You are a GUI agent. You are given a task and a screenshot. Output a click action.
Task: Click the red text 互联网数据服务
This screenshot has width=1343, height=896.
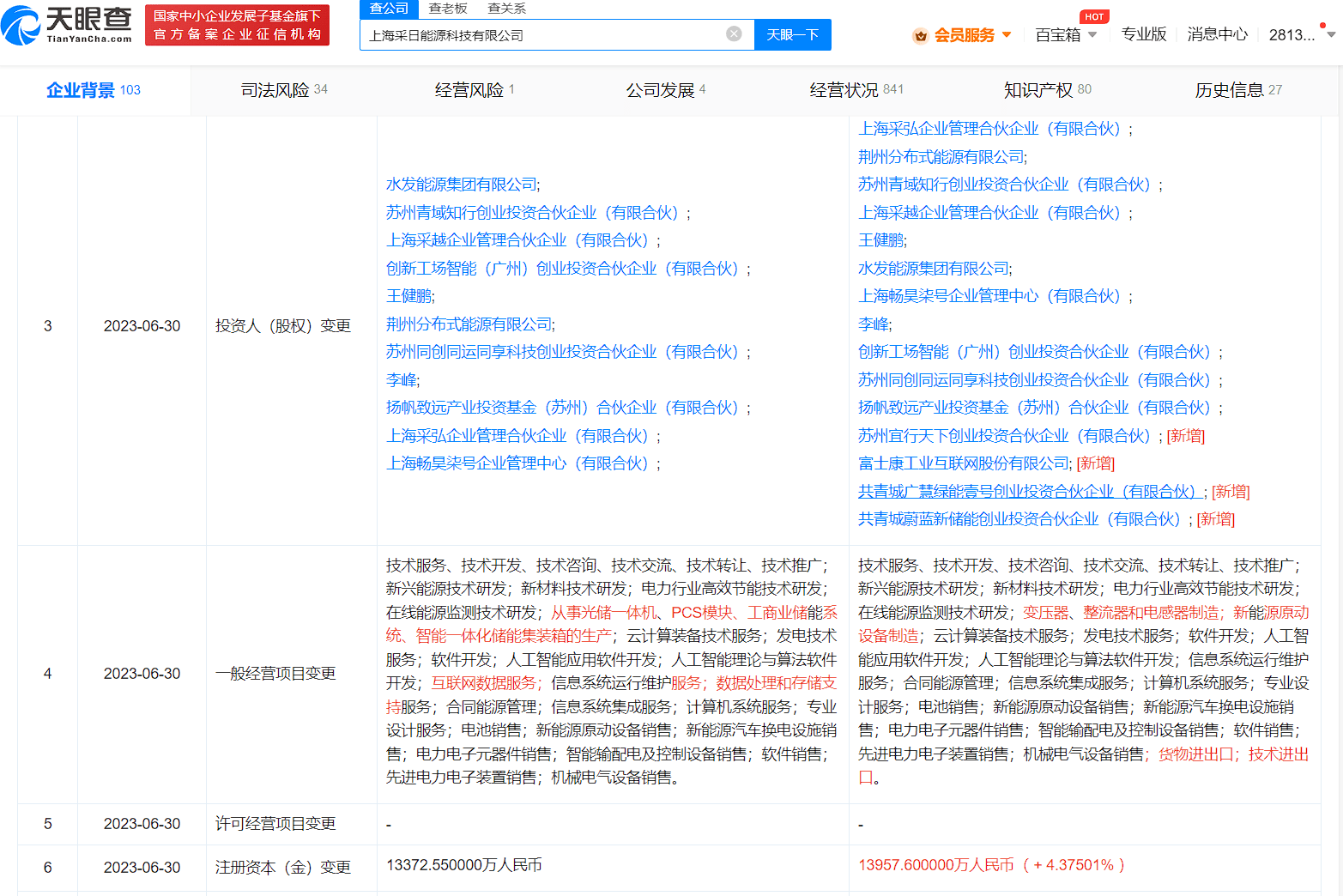(x=483, y=683)
